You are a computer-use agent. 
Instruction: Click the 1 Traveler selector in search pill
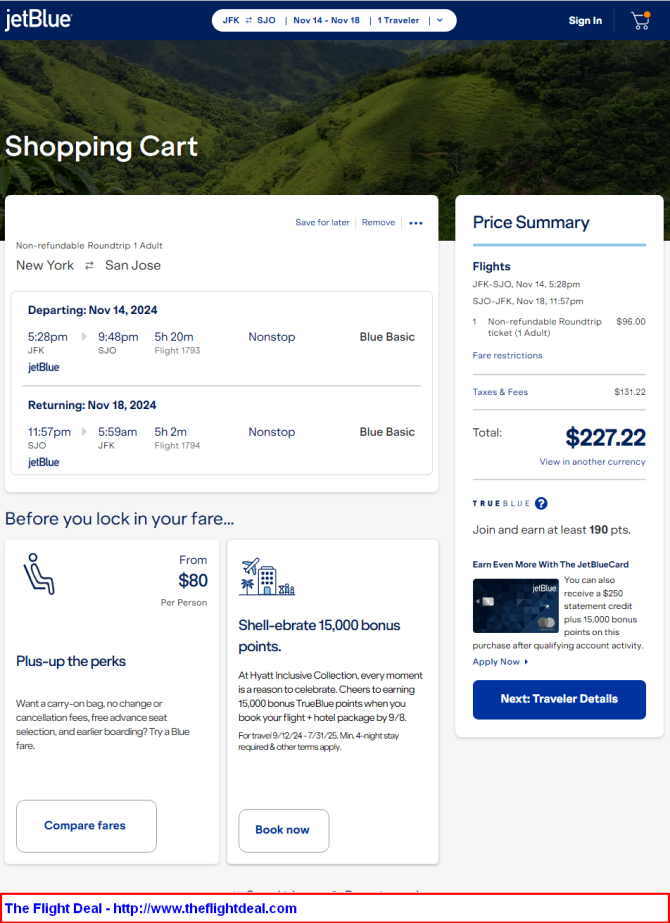[398, 20]
